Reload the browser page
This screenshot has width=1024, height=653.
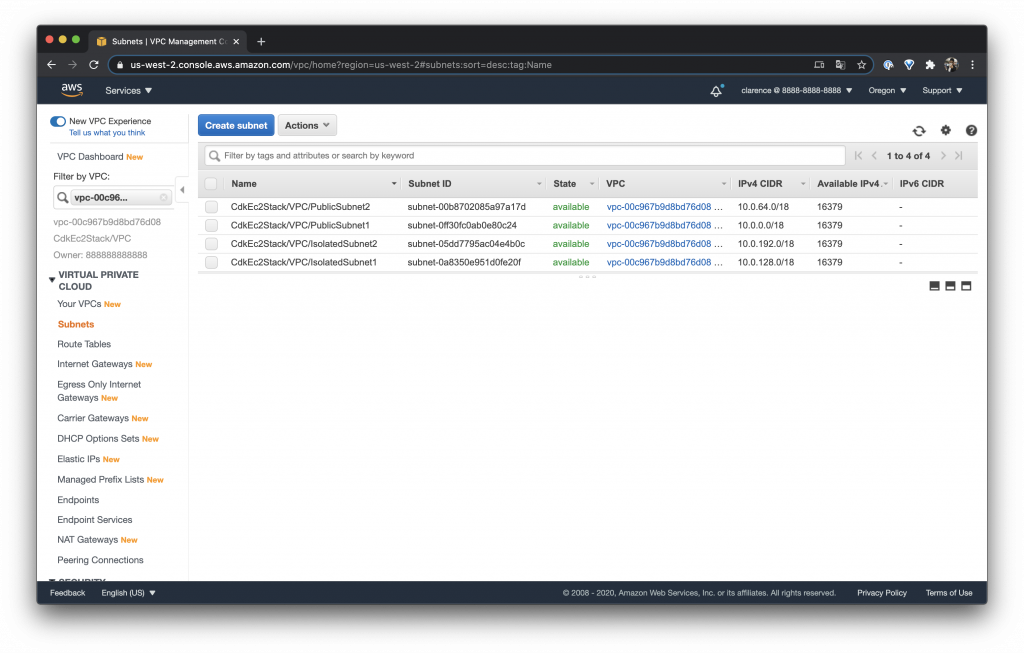(93, 65)
